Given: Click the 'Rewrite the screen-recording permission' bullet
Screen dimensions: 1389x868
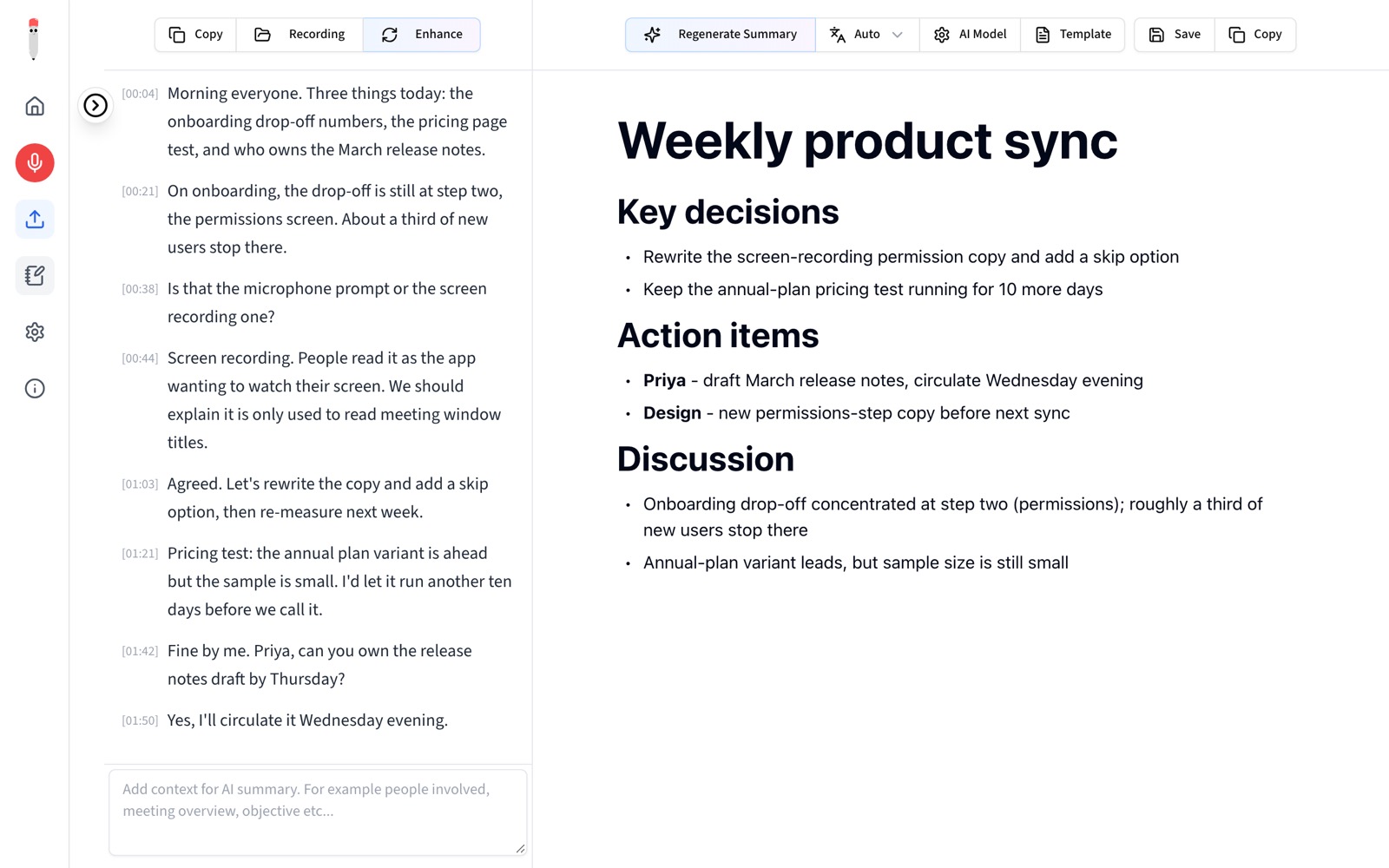Looking at the screenshot, I should [911, 257].
